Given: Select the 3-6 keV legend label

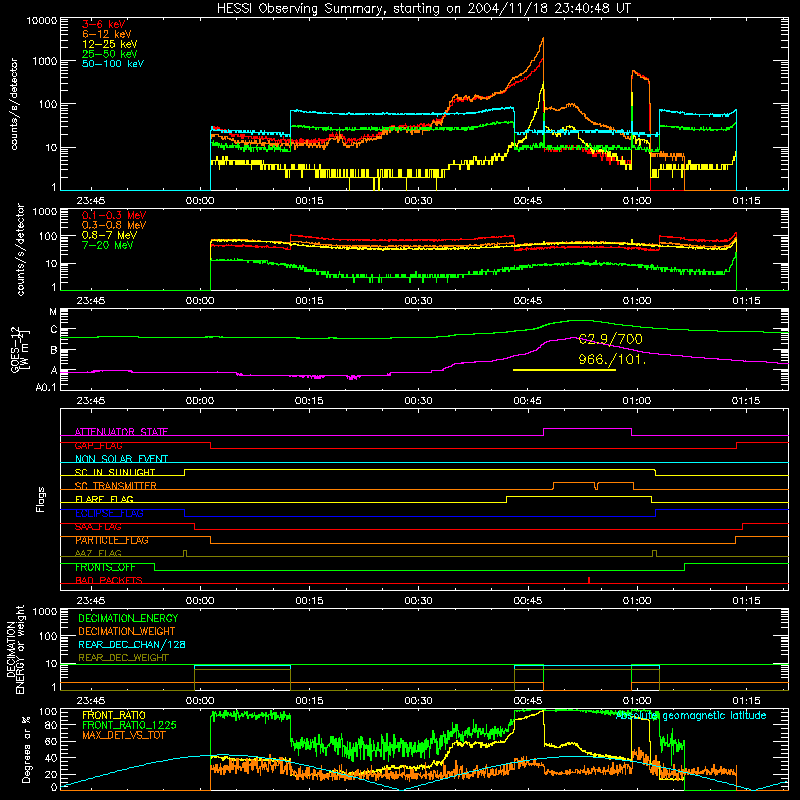Looking at the screenshot, I should tap(104, 24).
